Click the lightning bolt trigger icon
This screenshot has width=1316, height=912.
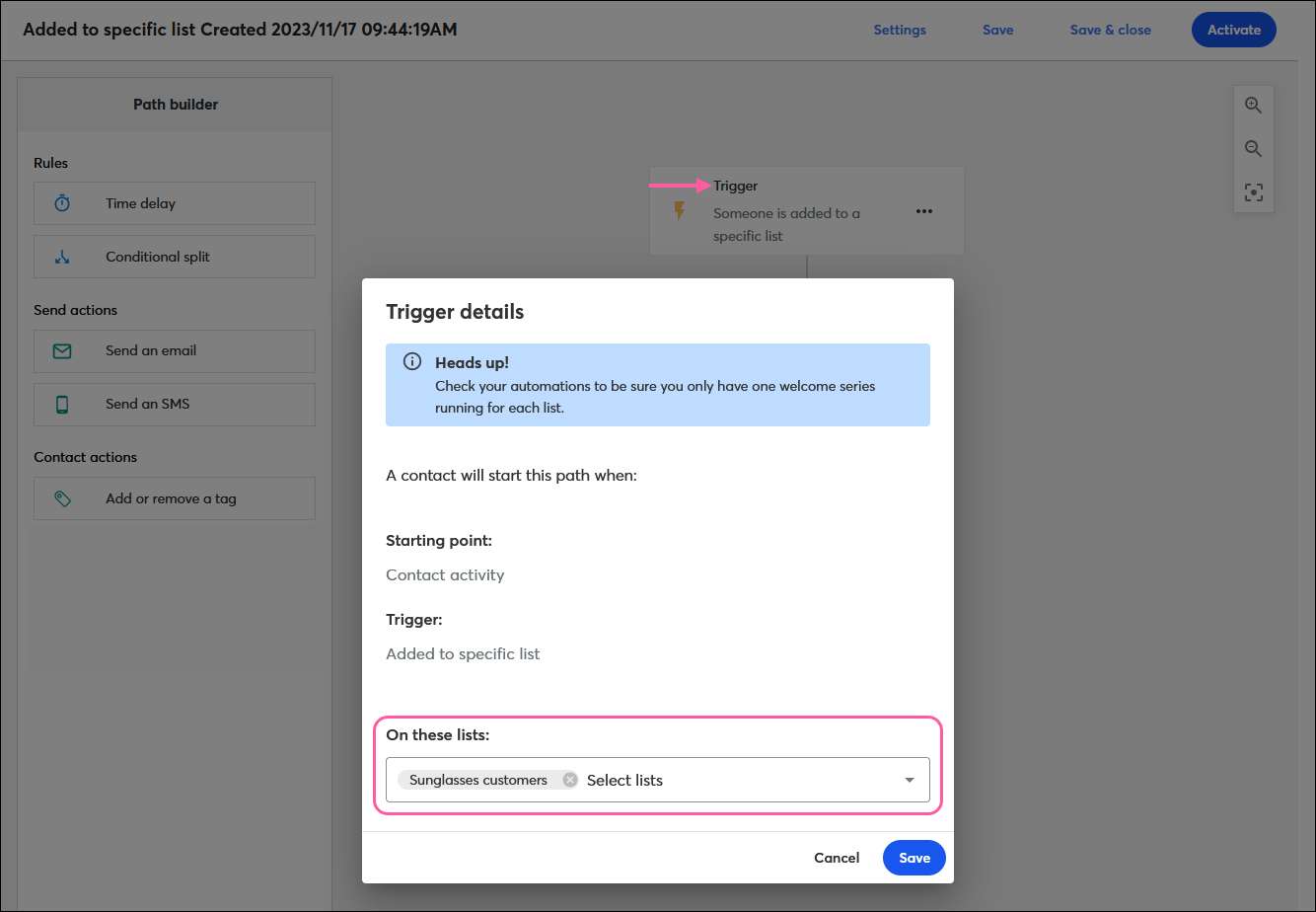(679, 210)
